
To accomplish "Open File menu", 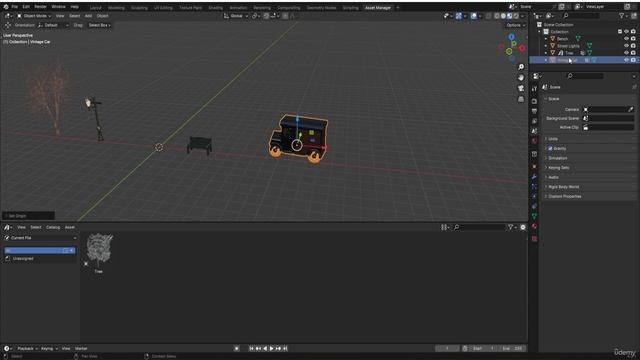I will pos(15,7).
